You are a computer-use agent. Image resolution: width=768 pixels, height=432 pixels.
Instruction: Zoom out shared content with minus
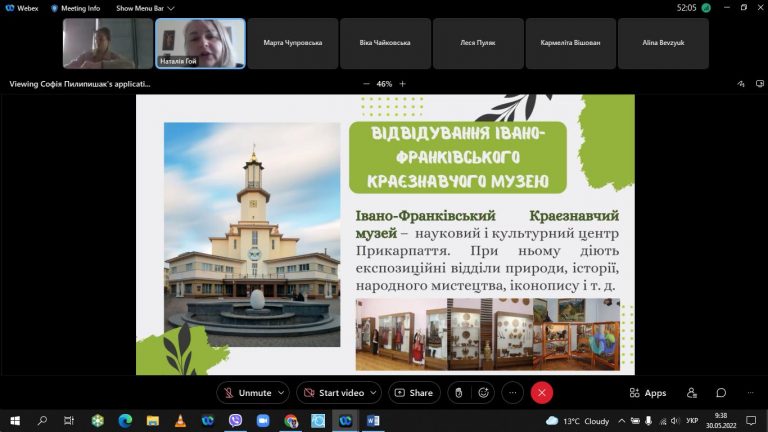[366, 84]
